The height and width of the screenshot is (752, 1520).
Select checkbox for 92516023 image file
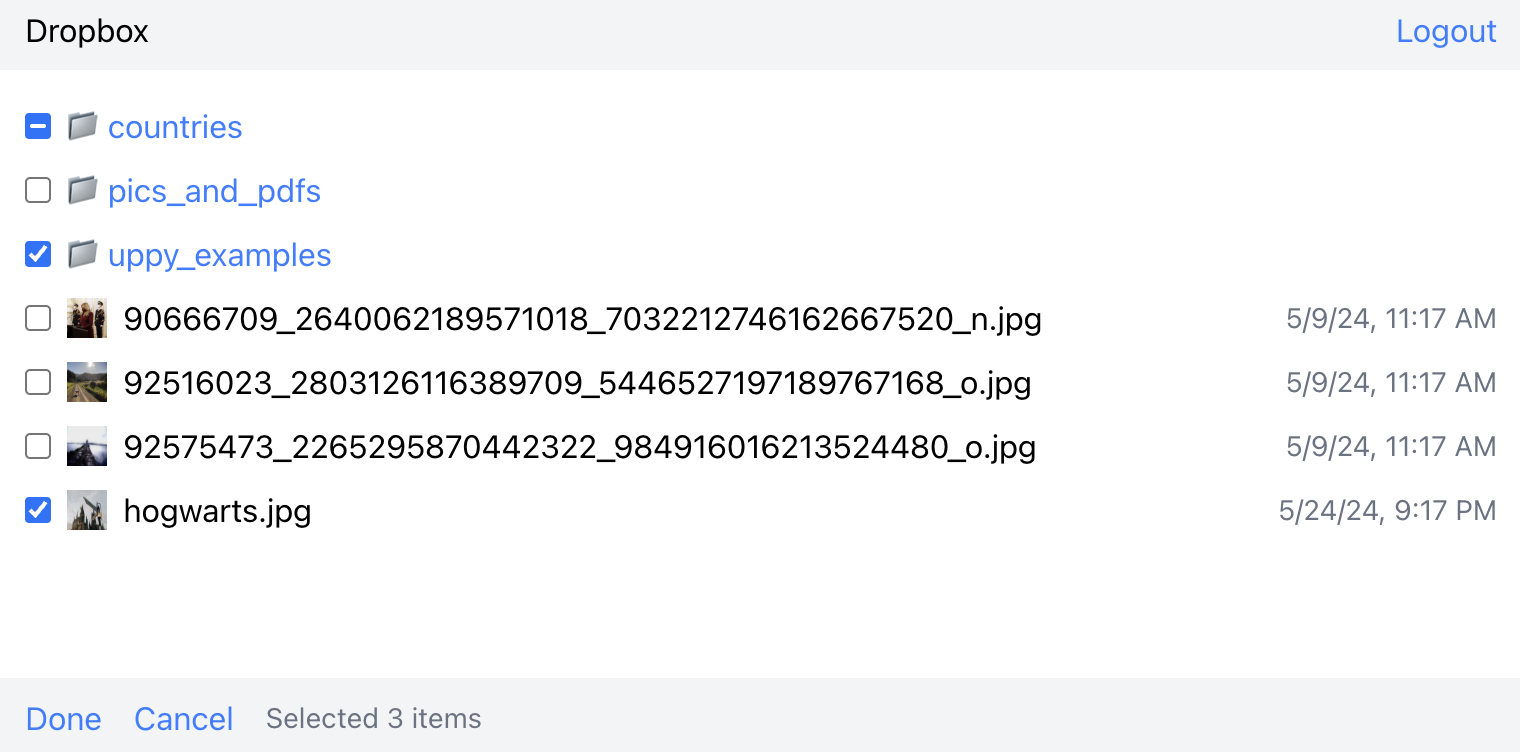point(38,383)
